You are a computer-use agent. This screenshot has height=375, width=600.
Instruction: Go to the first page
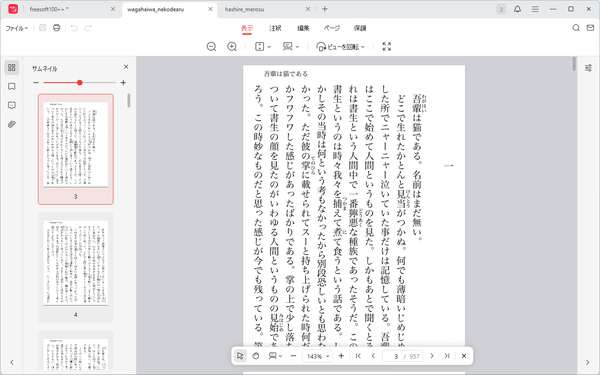coord(358,356)
